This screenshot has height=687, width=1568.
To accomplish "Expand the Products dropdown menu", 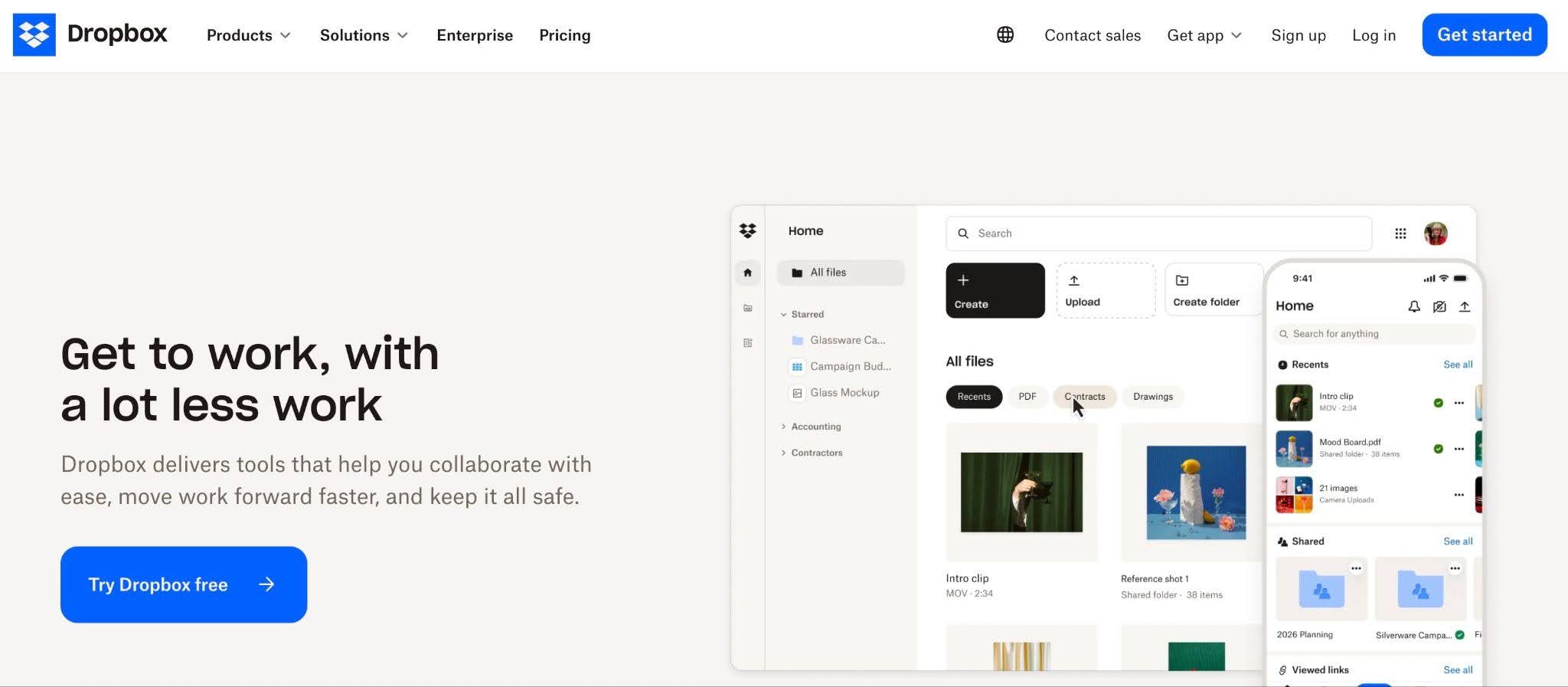I will tap(249, 35).
